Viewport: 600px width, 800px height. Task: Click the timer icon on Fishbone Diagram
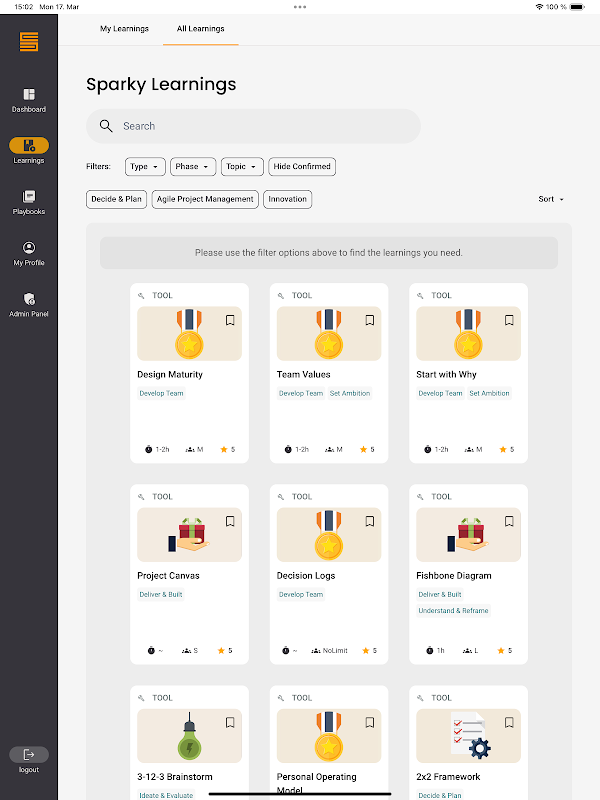pyautogui.click(x=430, y=651)
